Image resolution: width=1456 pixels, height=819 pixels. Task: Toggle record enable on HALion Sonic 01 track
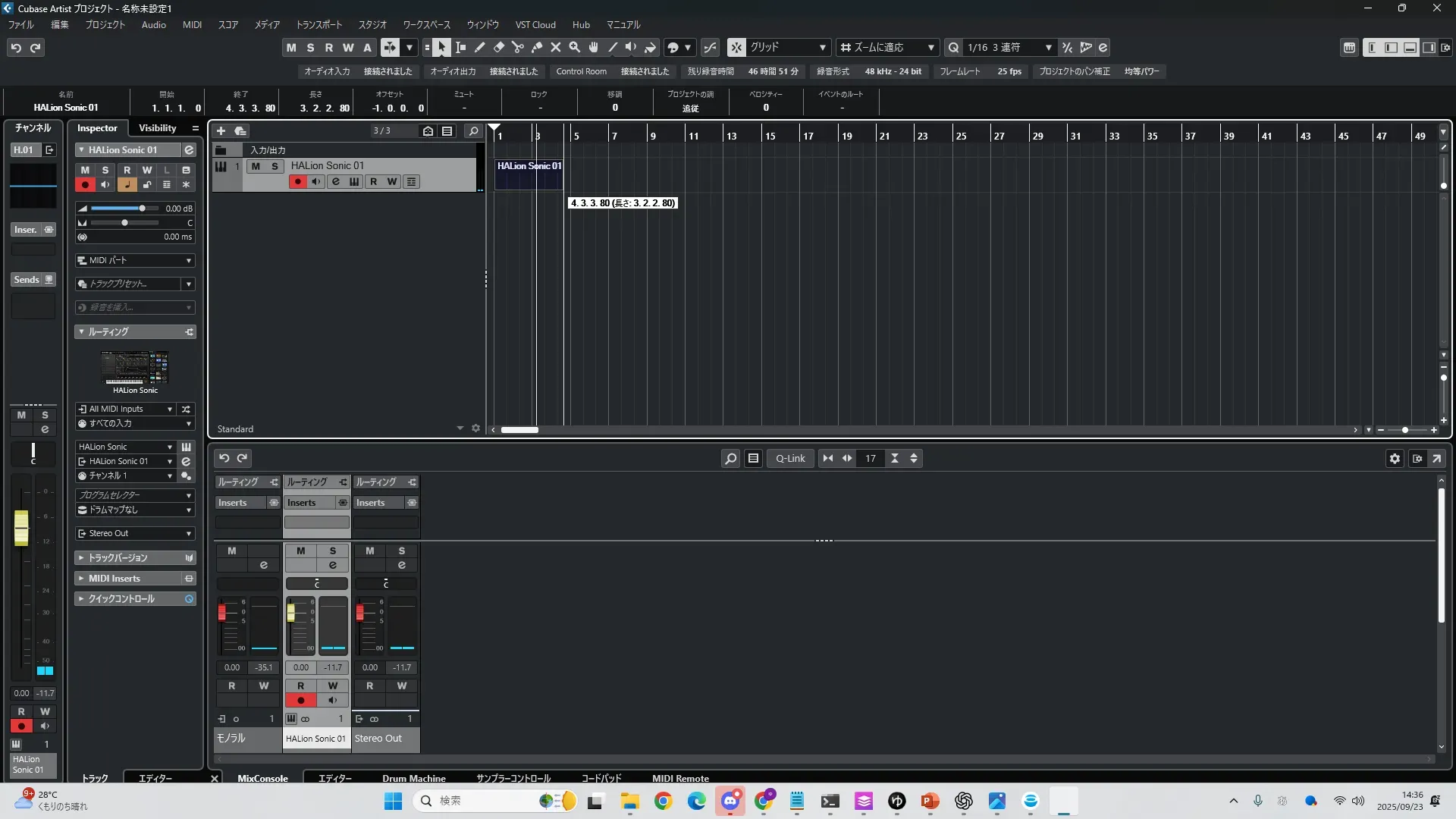point(297,182)
